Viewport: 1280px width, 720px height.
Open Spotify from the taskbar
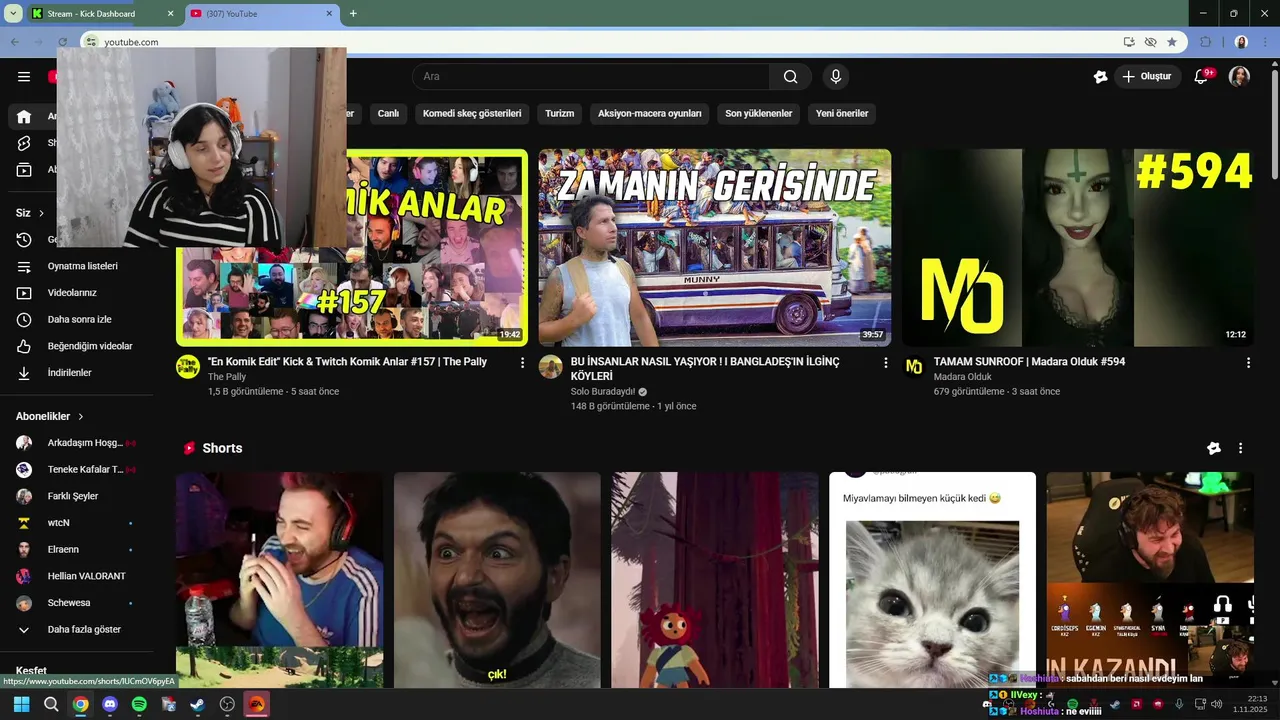coord(139,704)
